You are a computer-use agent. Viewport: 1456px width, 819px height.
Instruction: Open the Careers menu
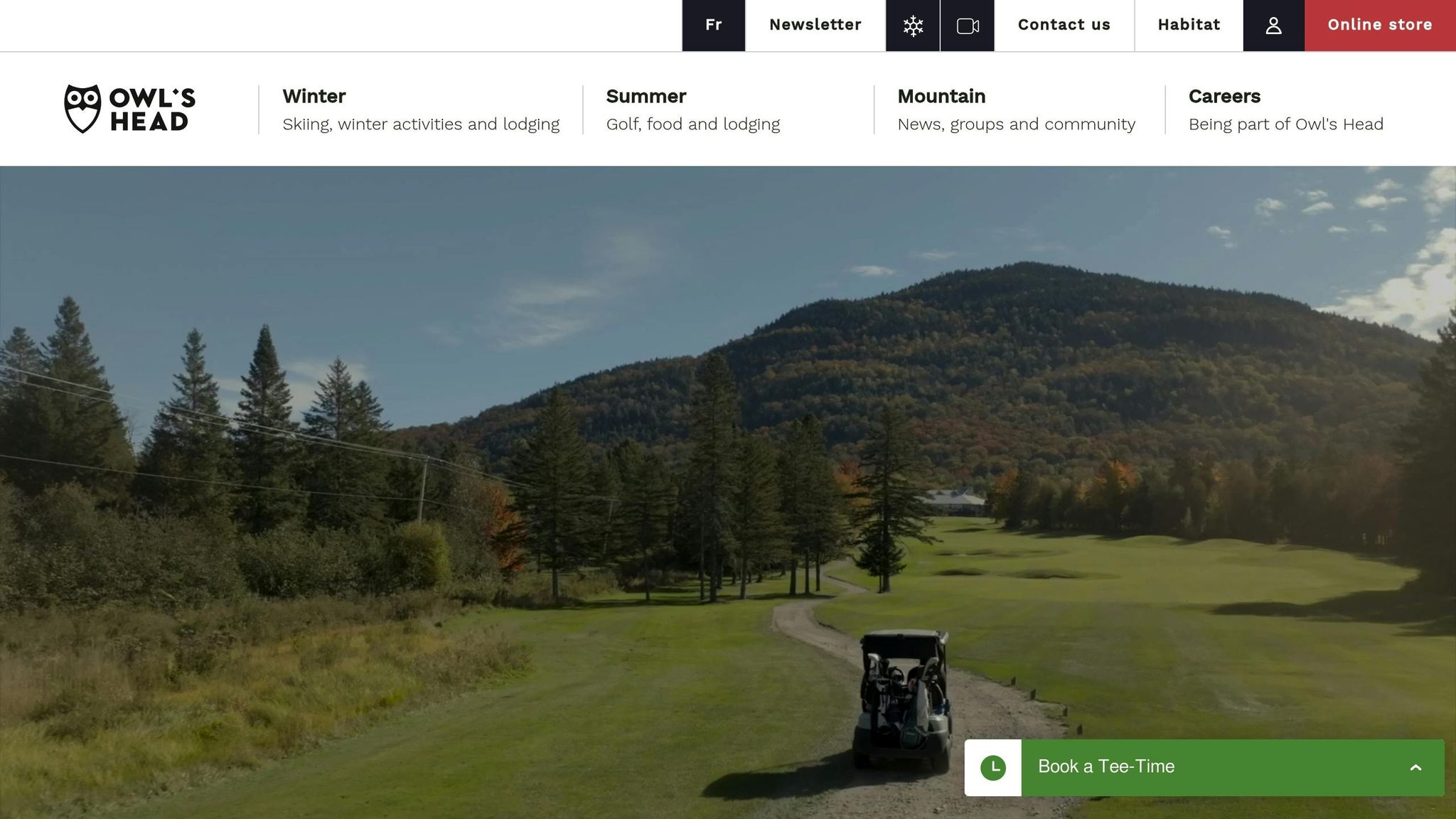coord(1224,96)
